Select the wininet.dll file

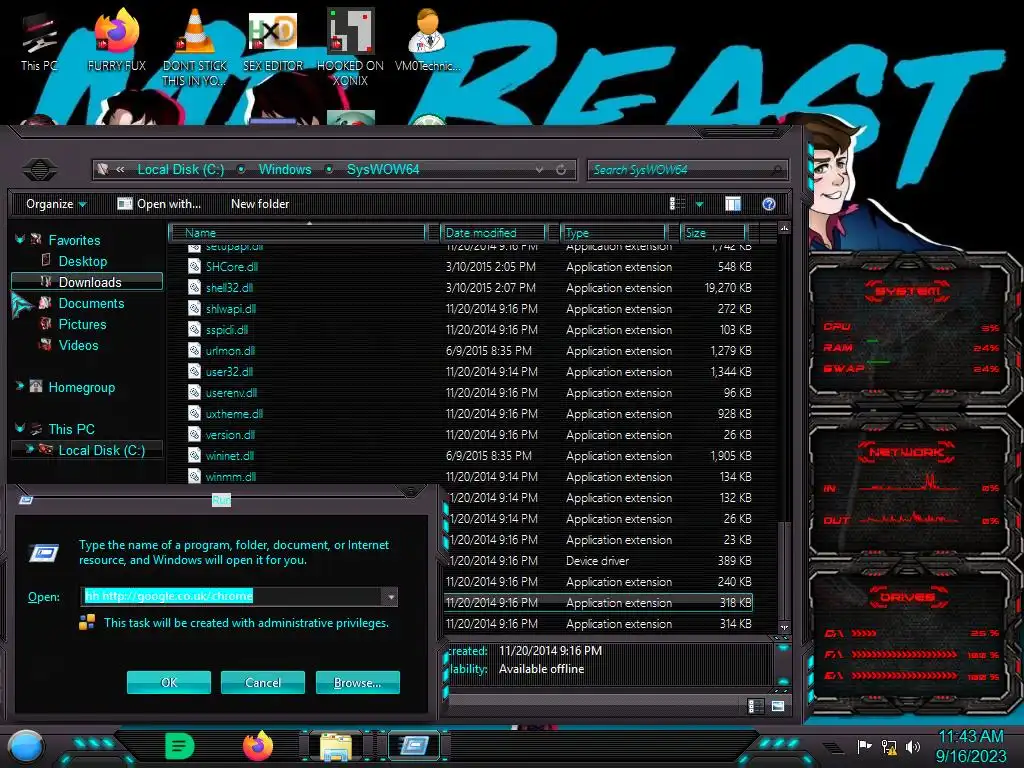230,456
